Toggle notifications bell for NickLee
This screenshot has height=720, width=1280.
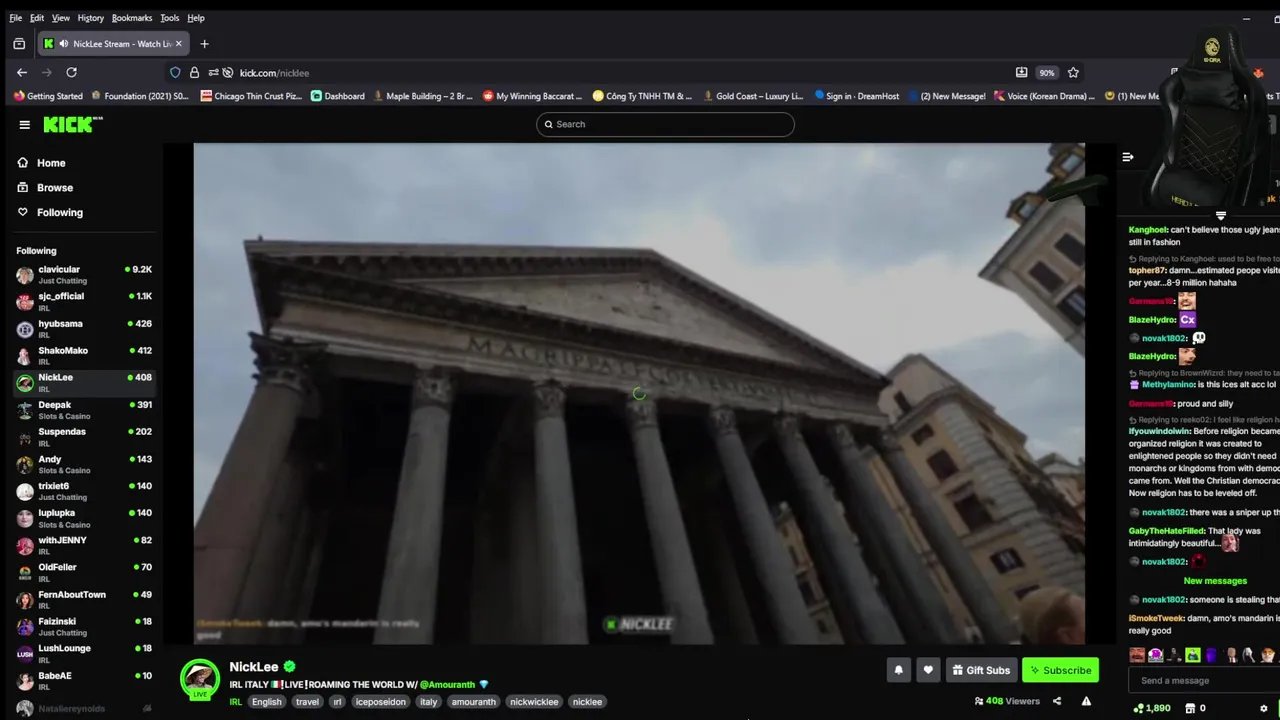pos(898,670)
